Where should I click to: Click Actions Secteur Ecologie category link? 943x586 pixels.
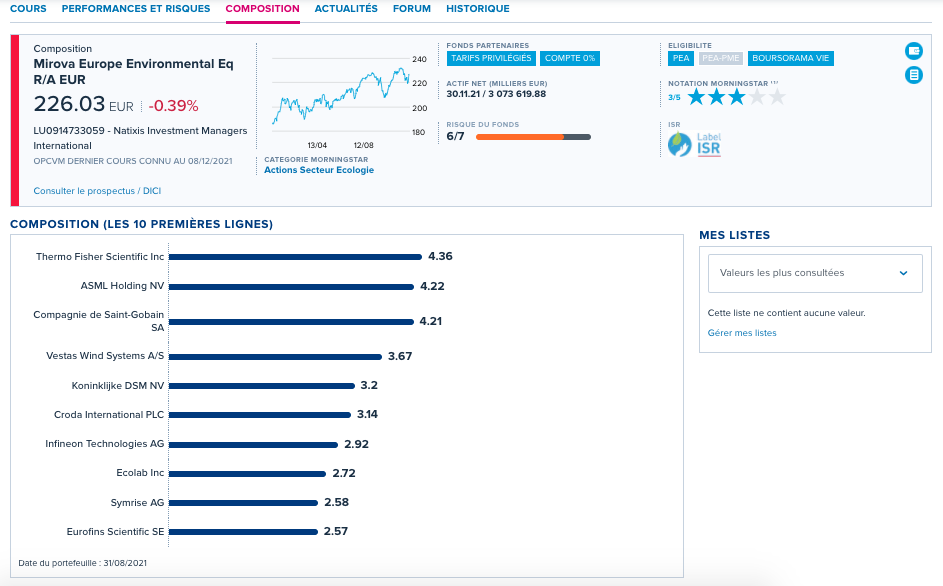[319, 170]
